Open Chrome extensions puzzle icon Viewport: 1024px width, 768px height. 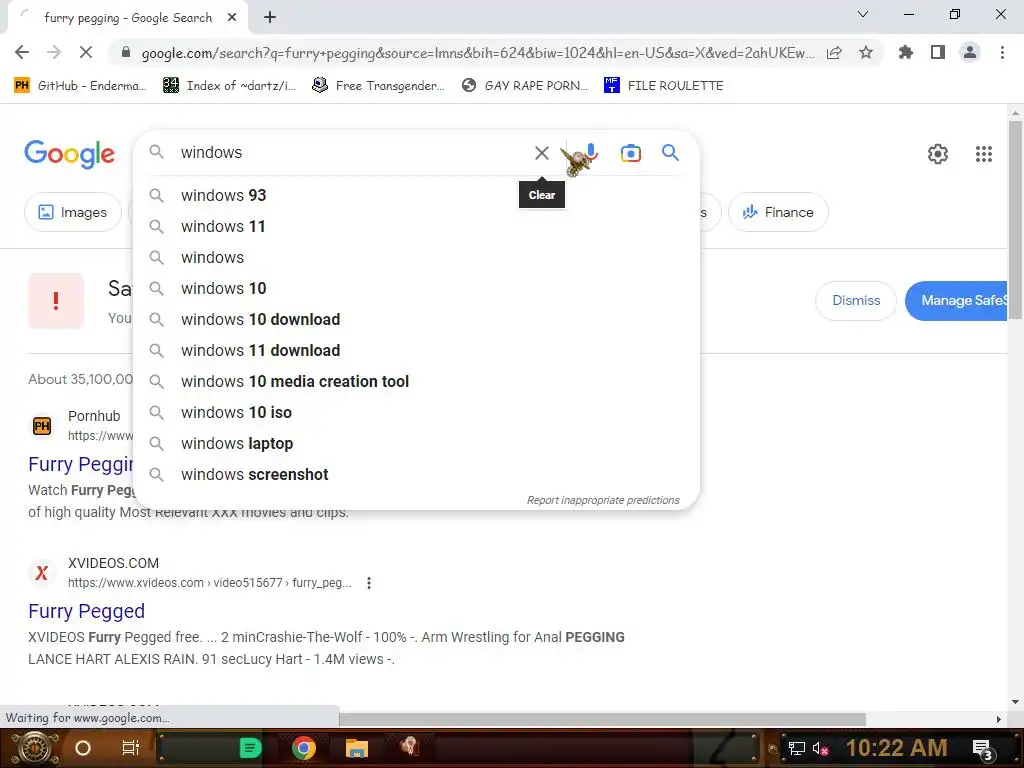click(x=906, y=52)
